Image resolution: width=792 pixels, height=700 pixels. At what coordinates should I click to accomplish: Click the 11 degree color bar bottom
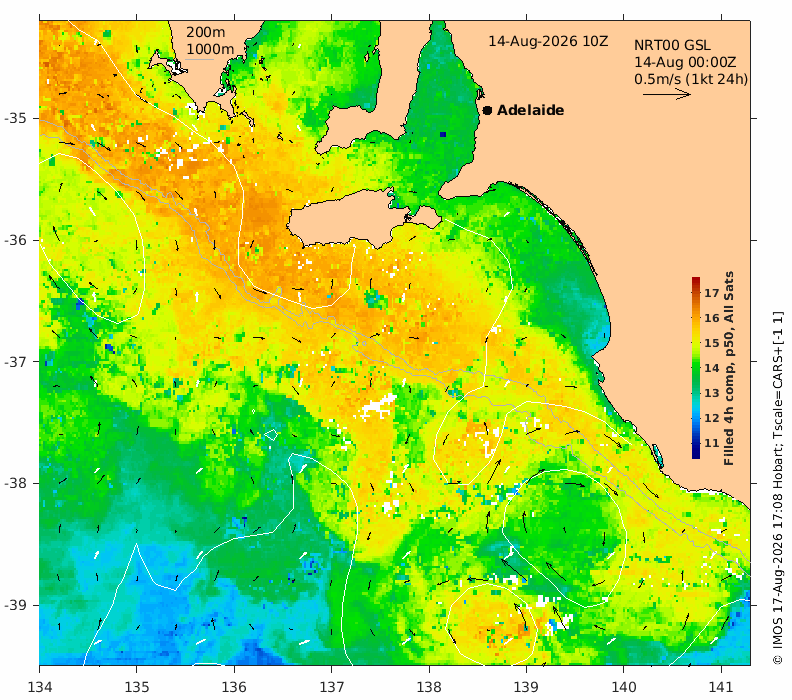pyautogui.click(x=696, y=455)
